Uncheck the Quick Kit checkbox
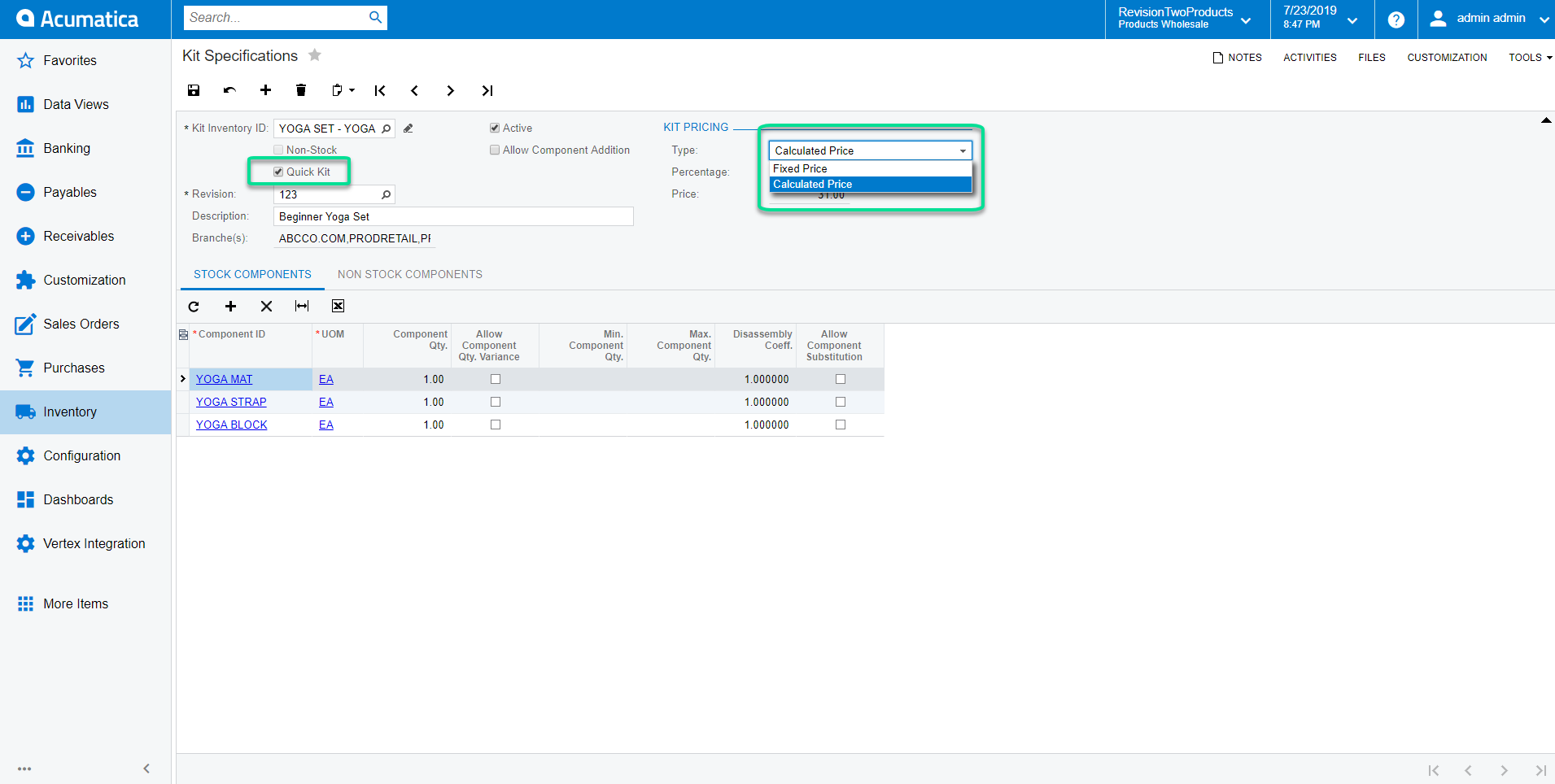The image size is (1555, 784). pyautogui.click(x=278, y=172)
